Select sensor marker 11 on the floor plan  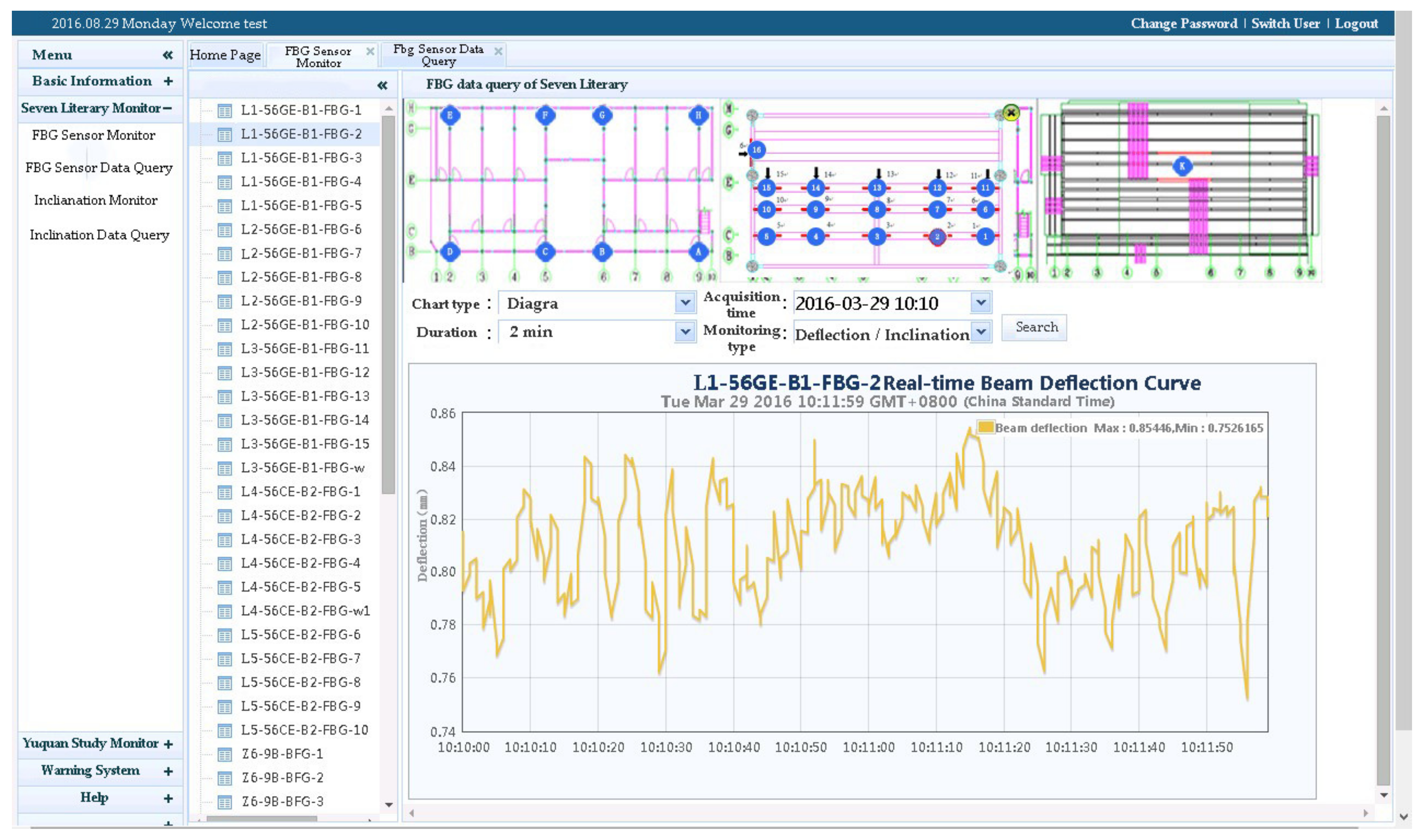click(x=985, y=187)
